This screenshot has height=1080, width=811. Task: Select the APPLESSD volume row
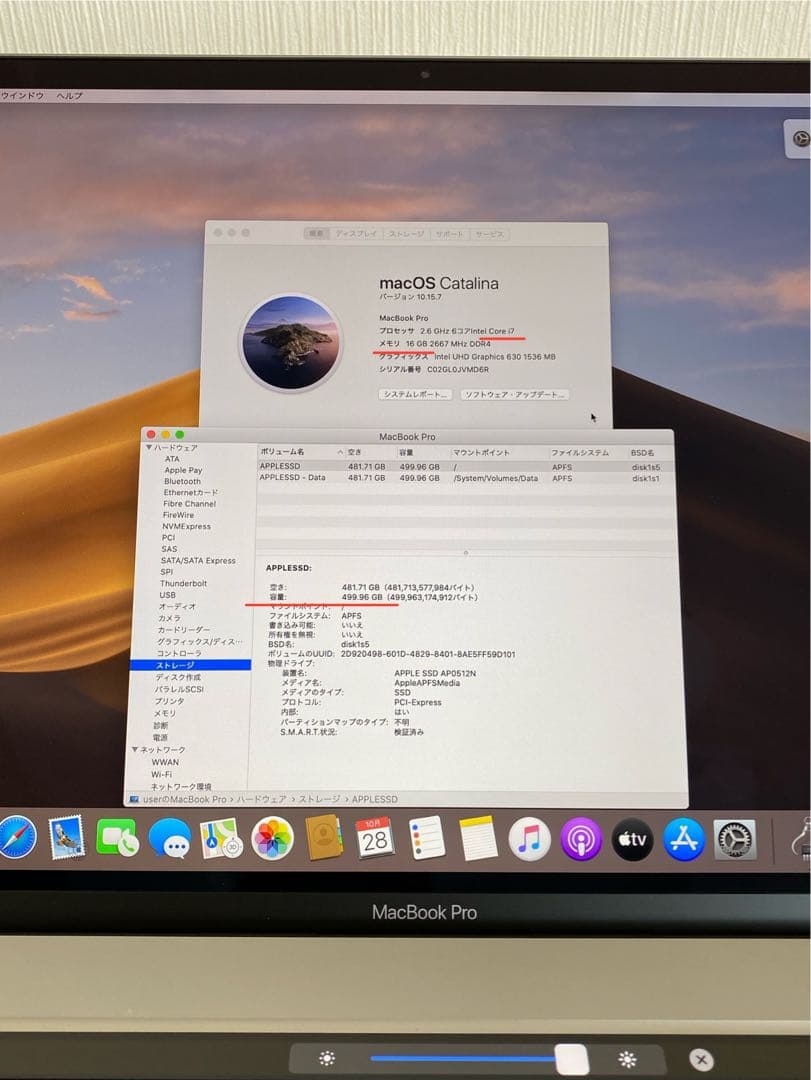pyautogui.click(x=300, y=465)
